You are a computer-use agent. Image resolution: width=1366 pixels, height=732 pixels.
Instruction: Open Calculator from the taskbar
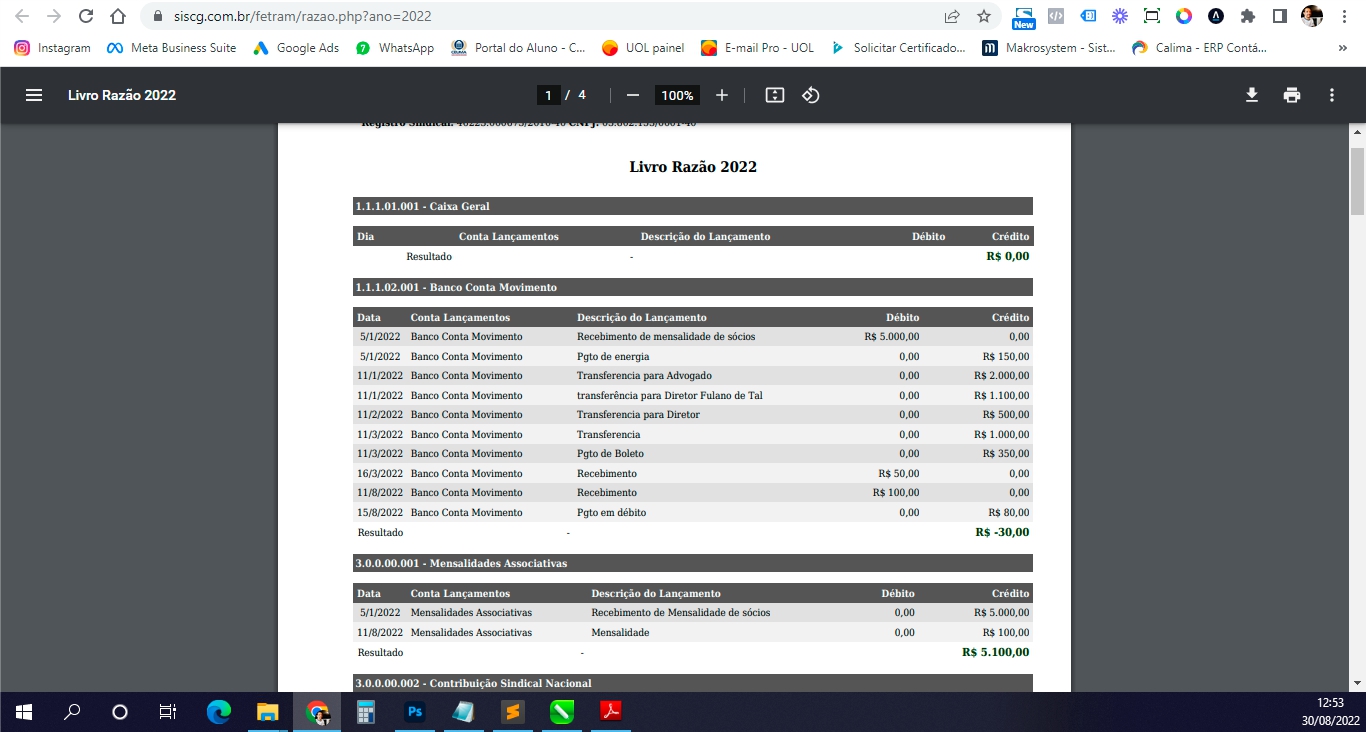pyautogui.click(x=365, y=712)
